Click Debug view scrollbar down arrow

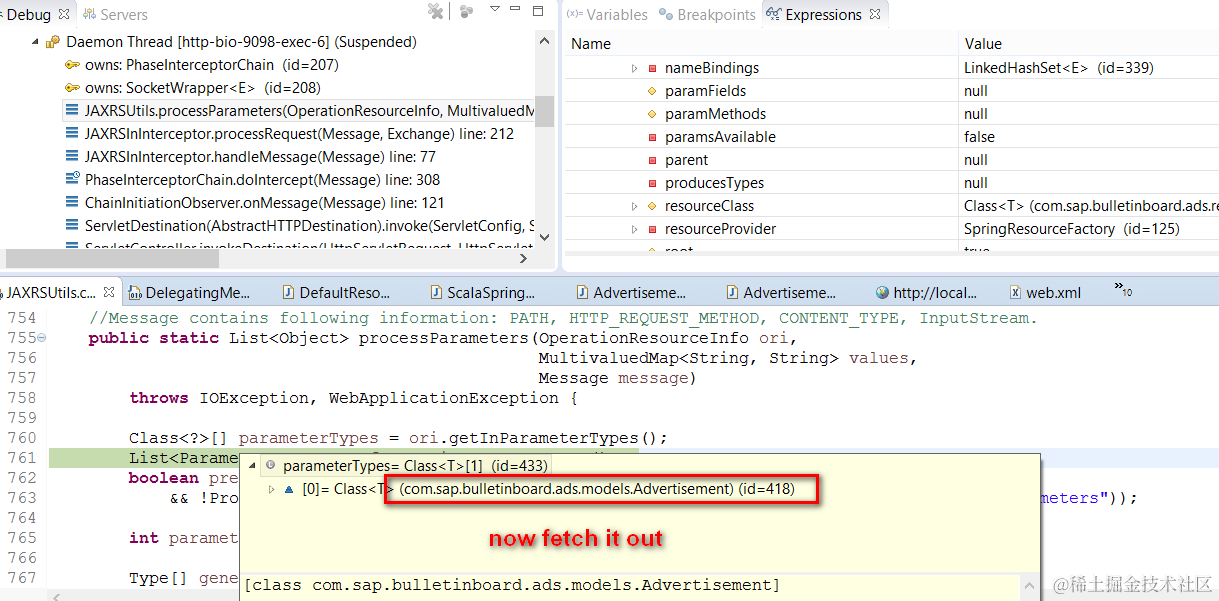pyautogui.click(x=544, y=238)
